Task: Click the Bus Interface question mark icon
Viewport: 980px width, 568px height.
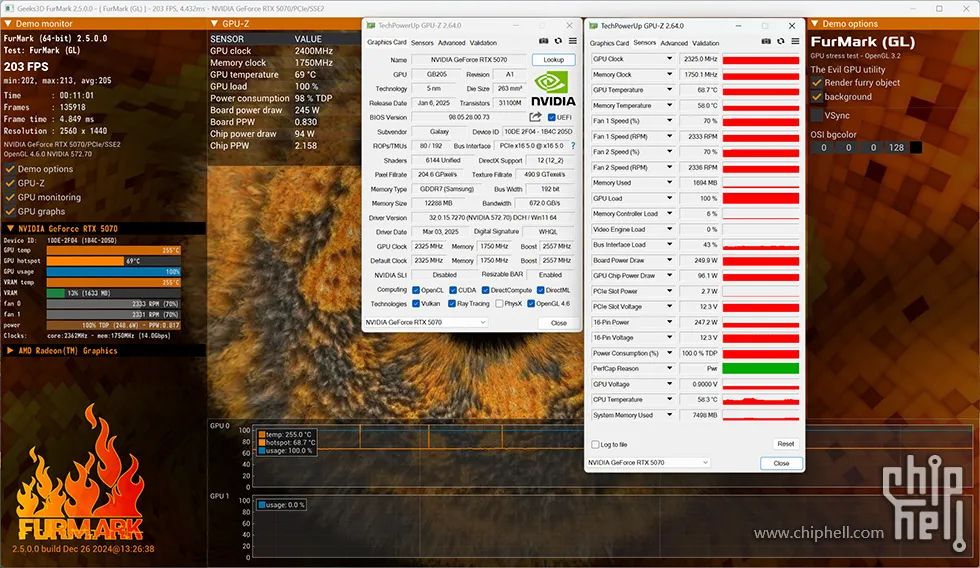Action: (572, 146)
